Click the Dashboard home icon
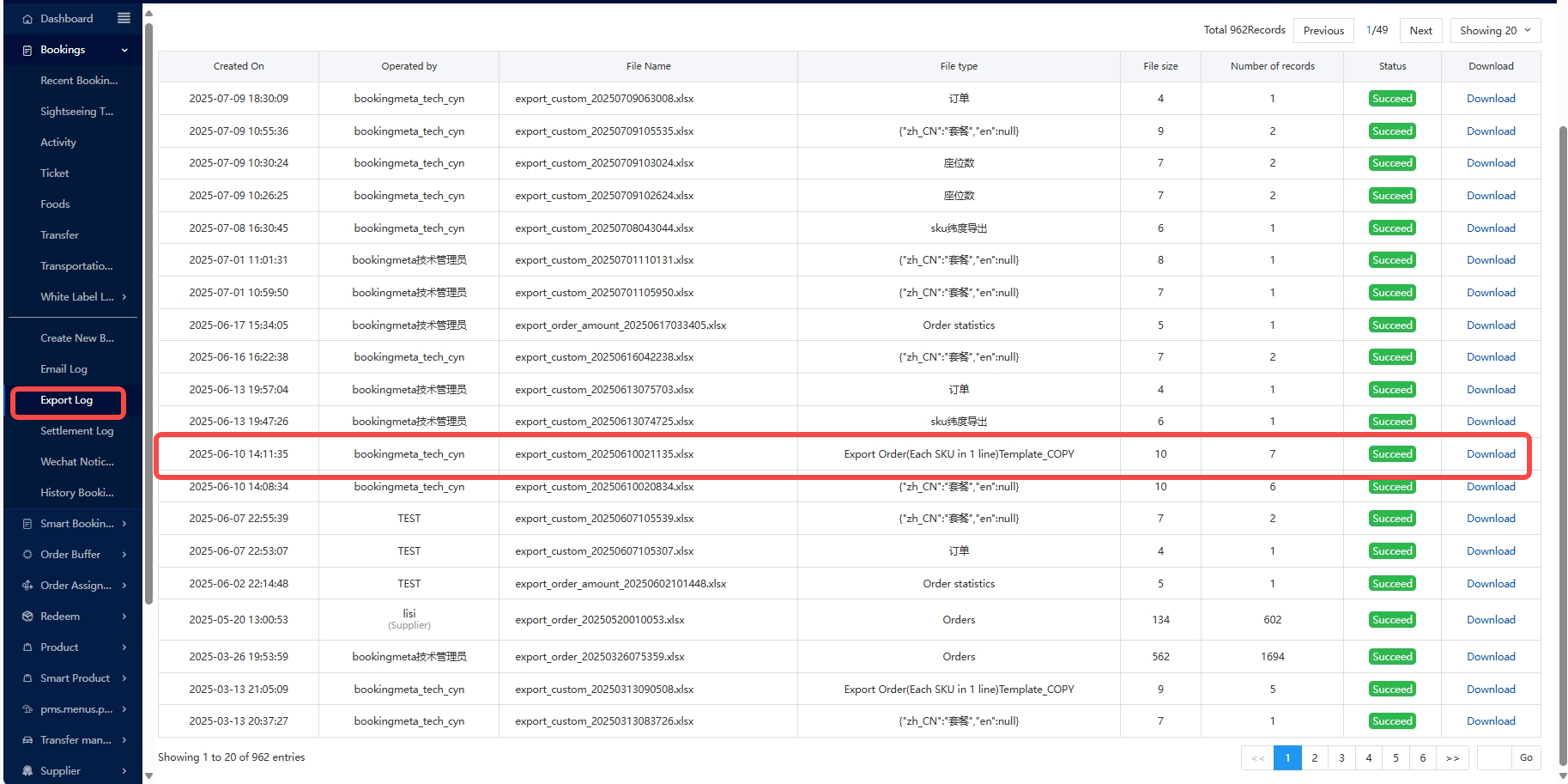 point(27,19)
